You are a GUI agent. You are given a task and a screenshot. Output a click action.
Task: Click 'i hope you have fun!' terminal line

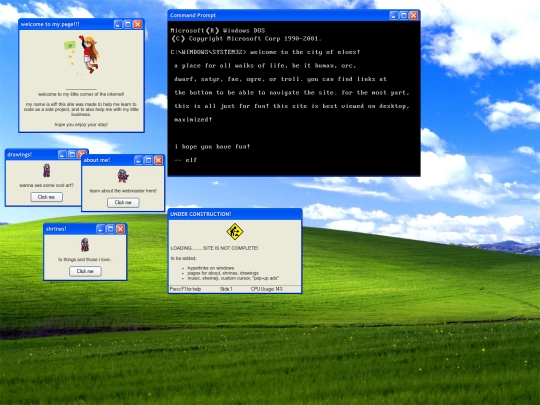pos(212,146)
